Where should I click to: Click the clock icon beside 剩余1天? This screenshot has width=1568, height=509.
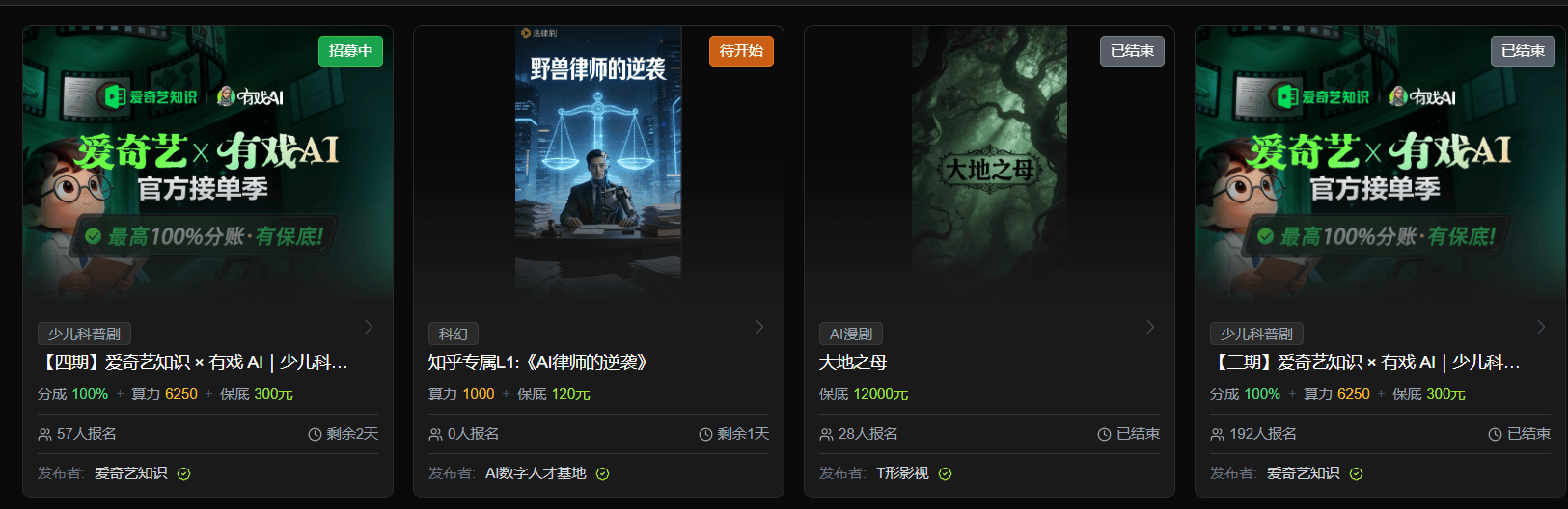pos(705,435)
